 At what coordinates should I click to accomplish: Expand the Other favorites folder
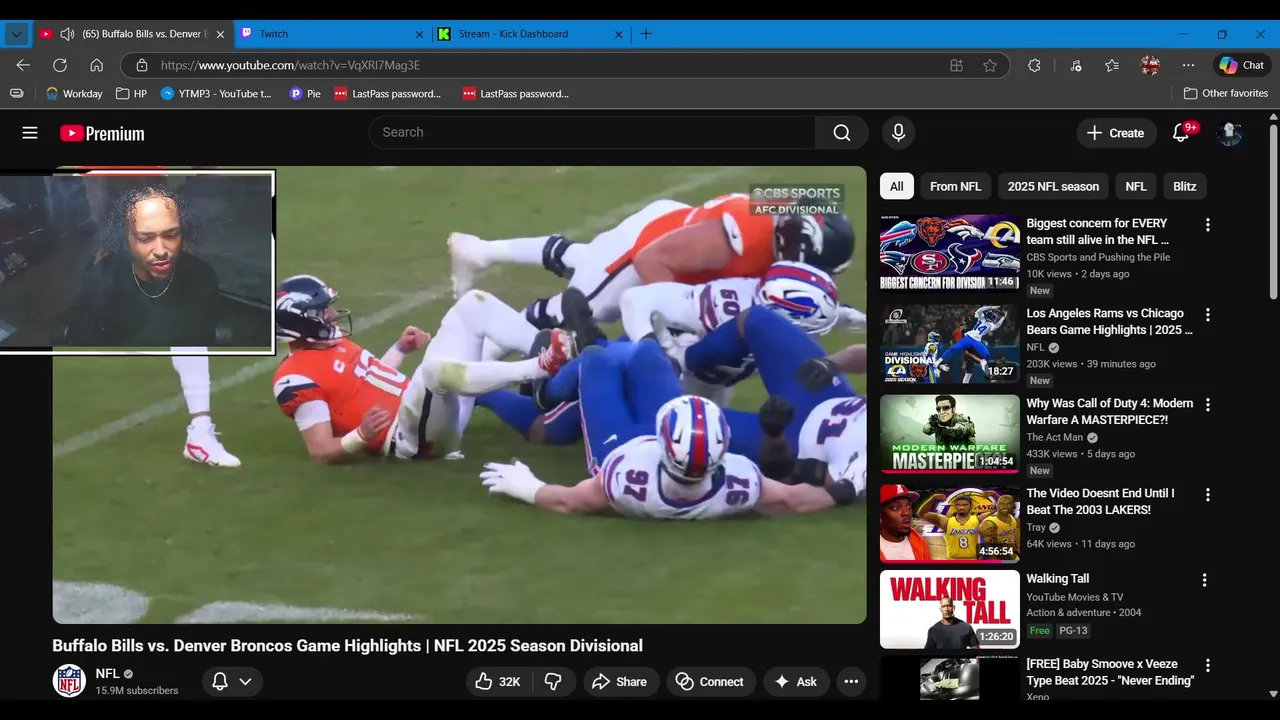point(1225,93)
